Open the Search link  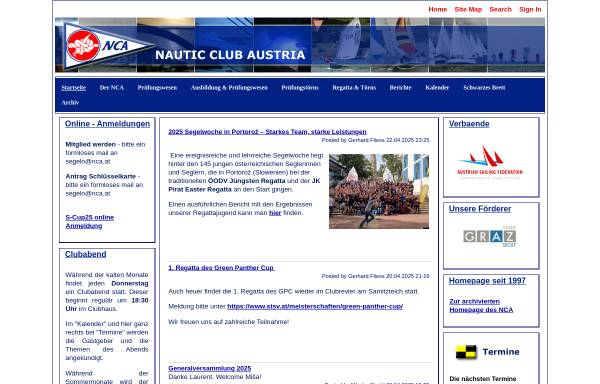coord(500,9)
